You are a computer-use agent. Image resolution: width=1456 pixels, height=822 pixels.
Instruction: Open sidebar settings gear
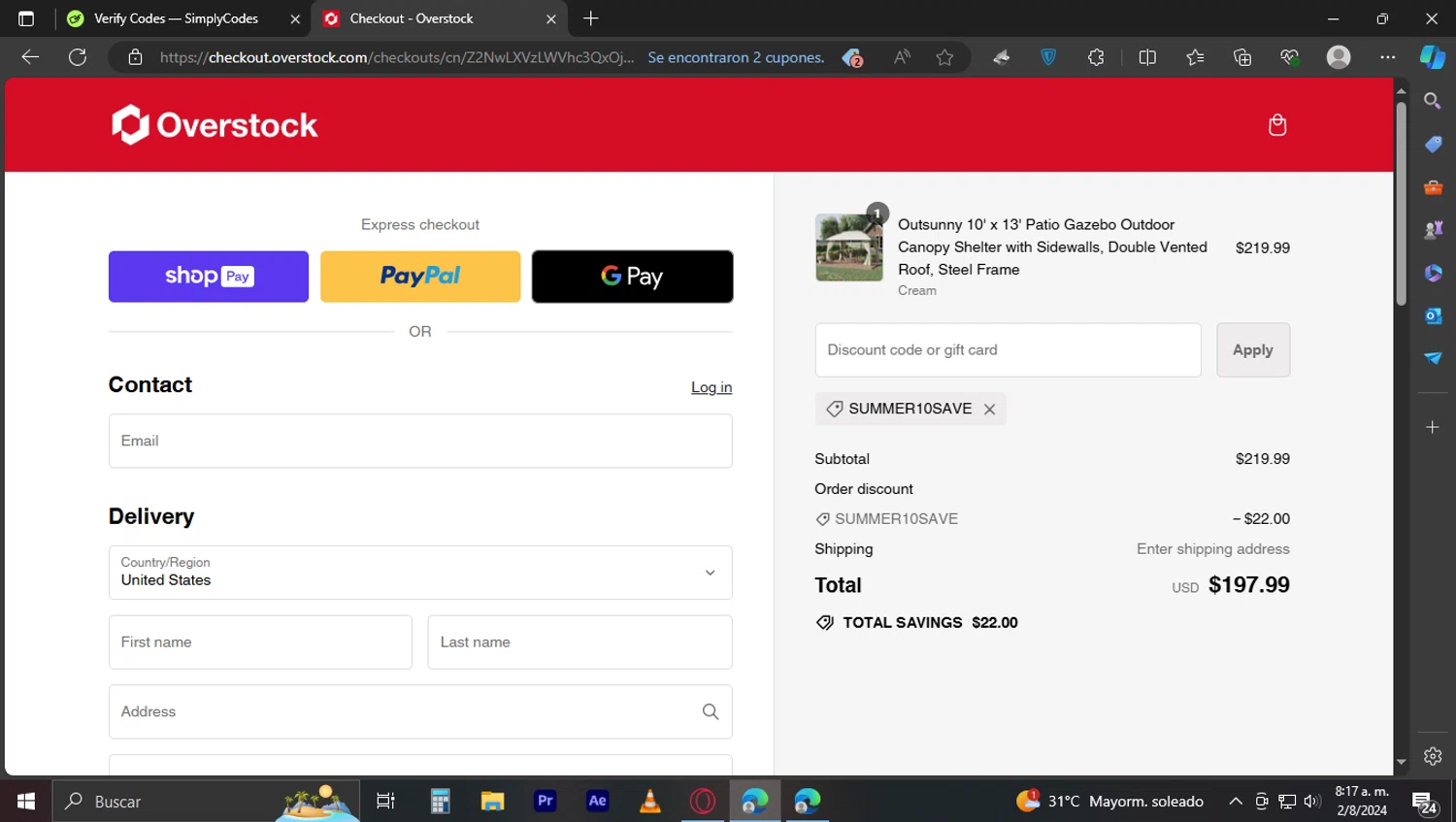(1433, 756)
